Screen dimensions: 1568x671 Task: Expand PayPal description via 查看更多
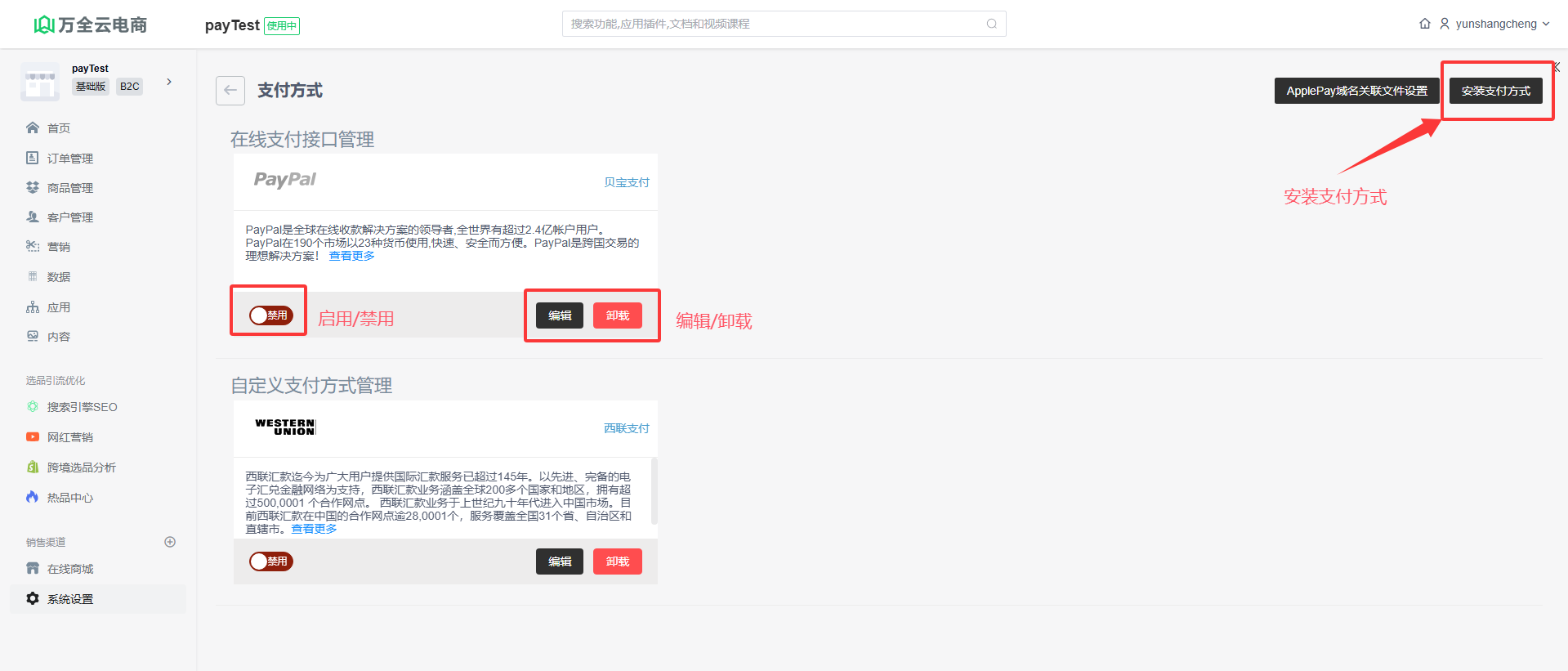(351, 257)
